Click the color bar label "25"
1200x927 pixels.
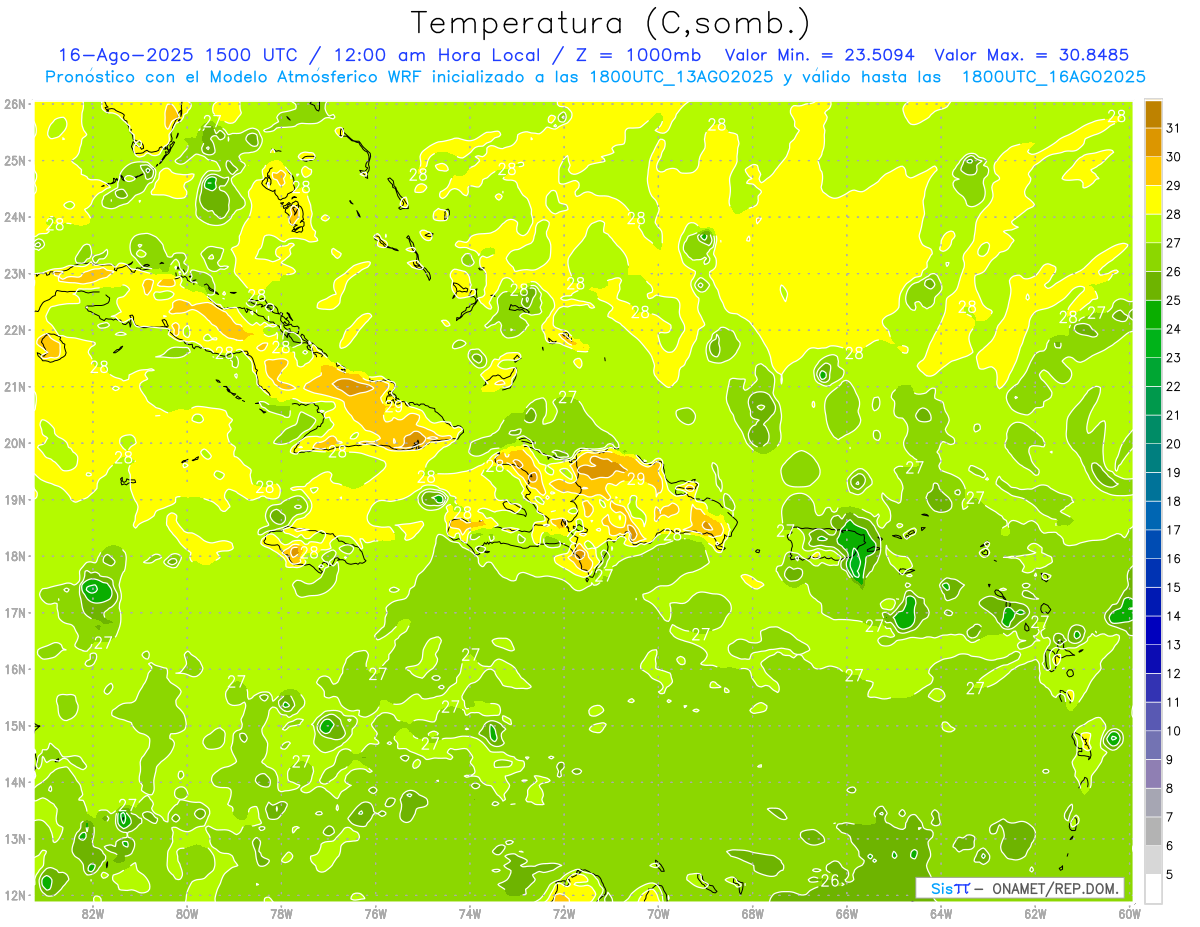[1174, 300]
